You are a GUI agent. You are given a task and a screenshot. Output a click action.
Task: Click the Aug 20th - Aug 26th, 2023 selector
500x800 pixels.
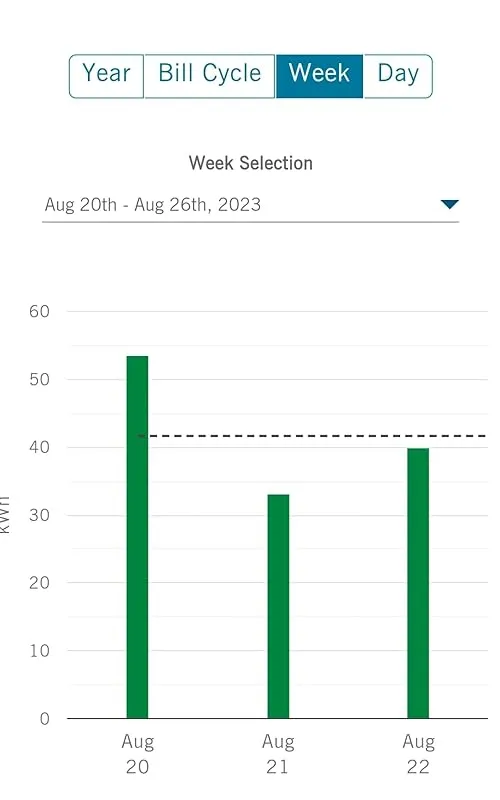coord(251,205)
